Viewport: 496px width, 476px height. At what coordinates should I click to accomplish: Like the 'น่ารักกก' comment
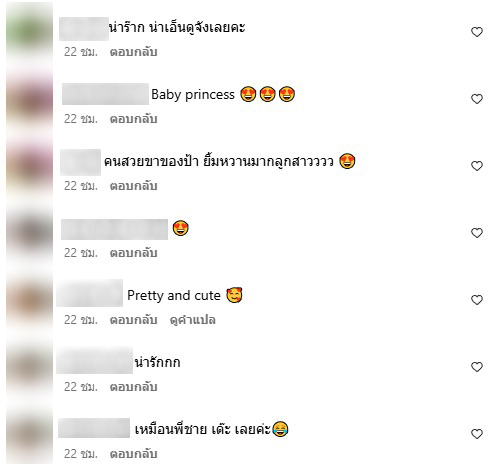[477, 367]
